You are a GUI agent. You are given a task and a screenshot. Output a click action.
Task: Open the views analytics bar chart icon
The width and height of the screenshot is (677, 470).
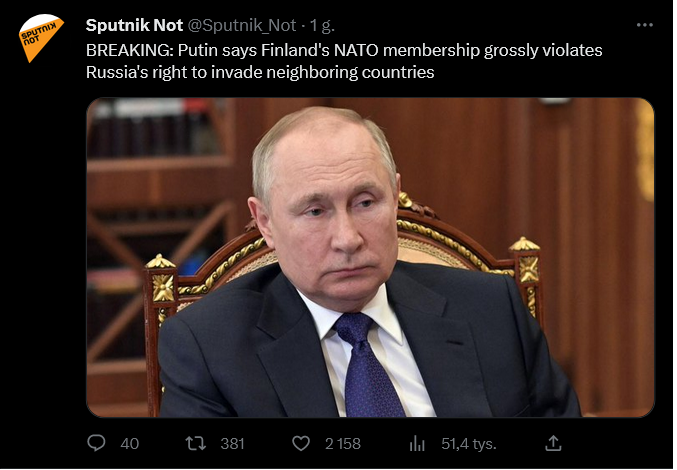pos(418,442)
